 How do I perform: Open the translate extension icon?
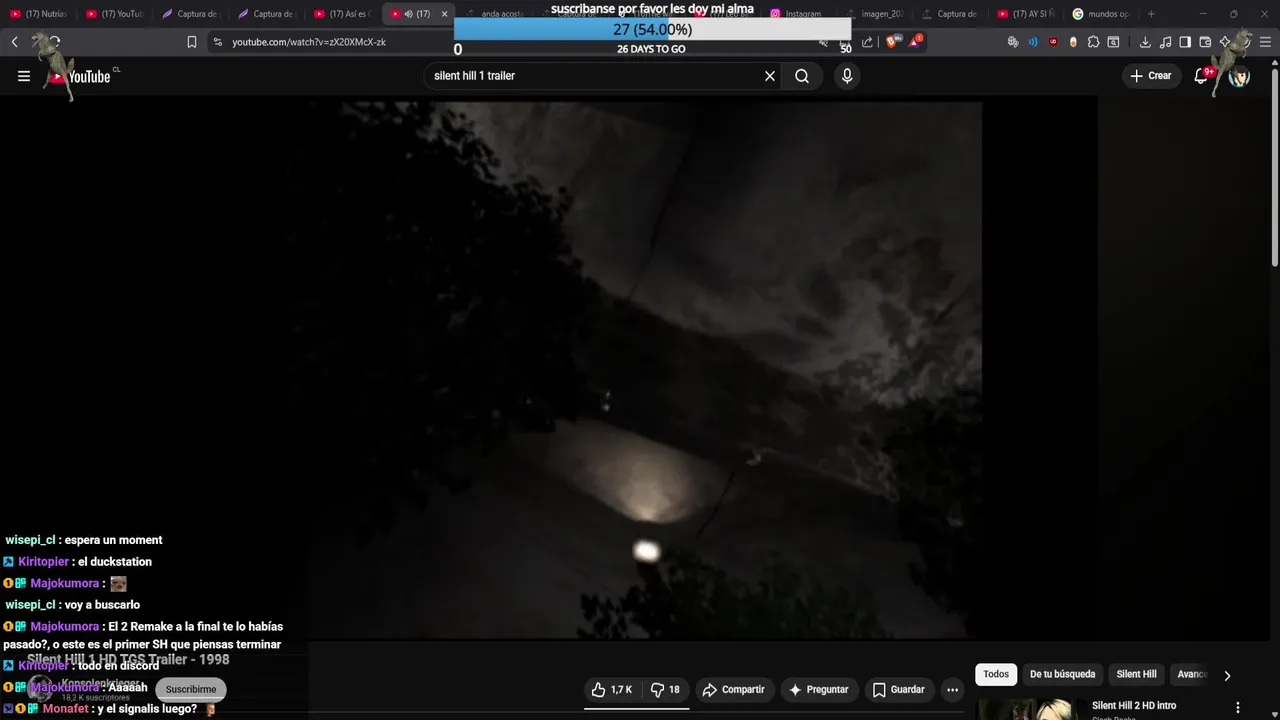pos(1013,42)
